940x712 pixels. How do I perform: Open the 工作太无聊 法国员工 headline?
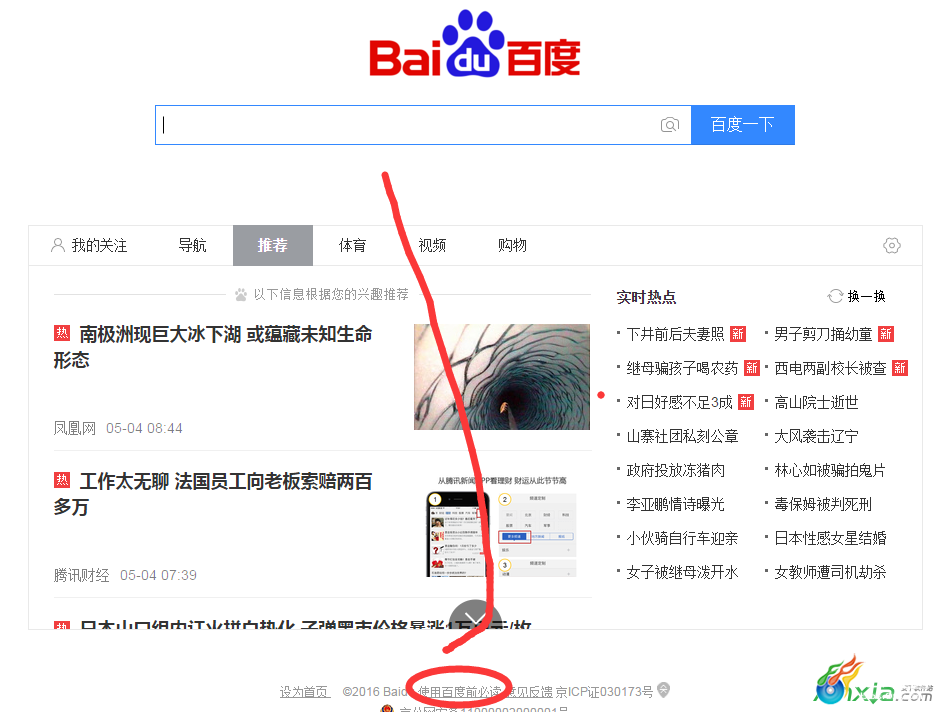pyautogui.click(x=213, y=494)
